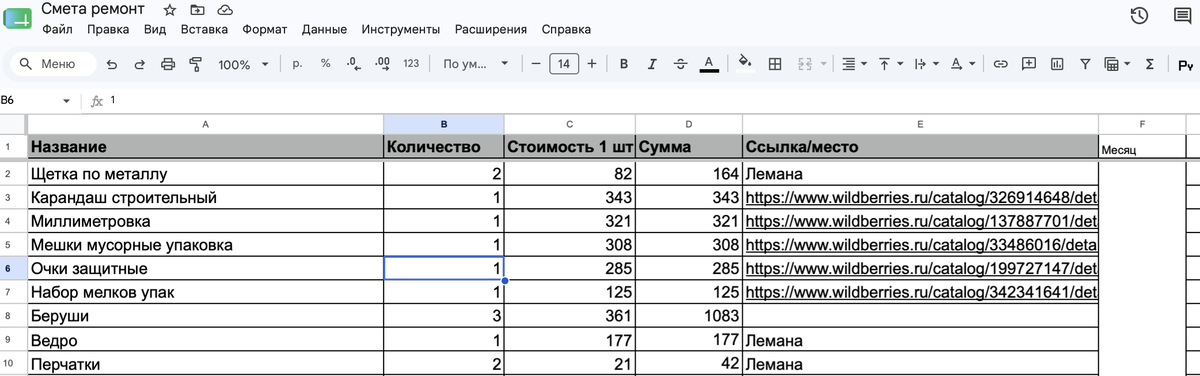Open the merge cells dropdown arrow

click(x=823, y=64)
